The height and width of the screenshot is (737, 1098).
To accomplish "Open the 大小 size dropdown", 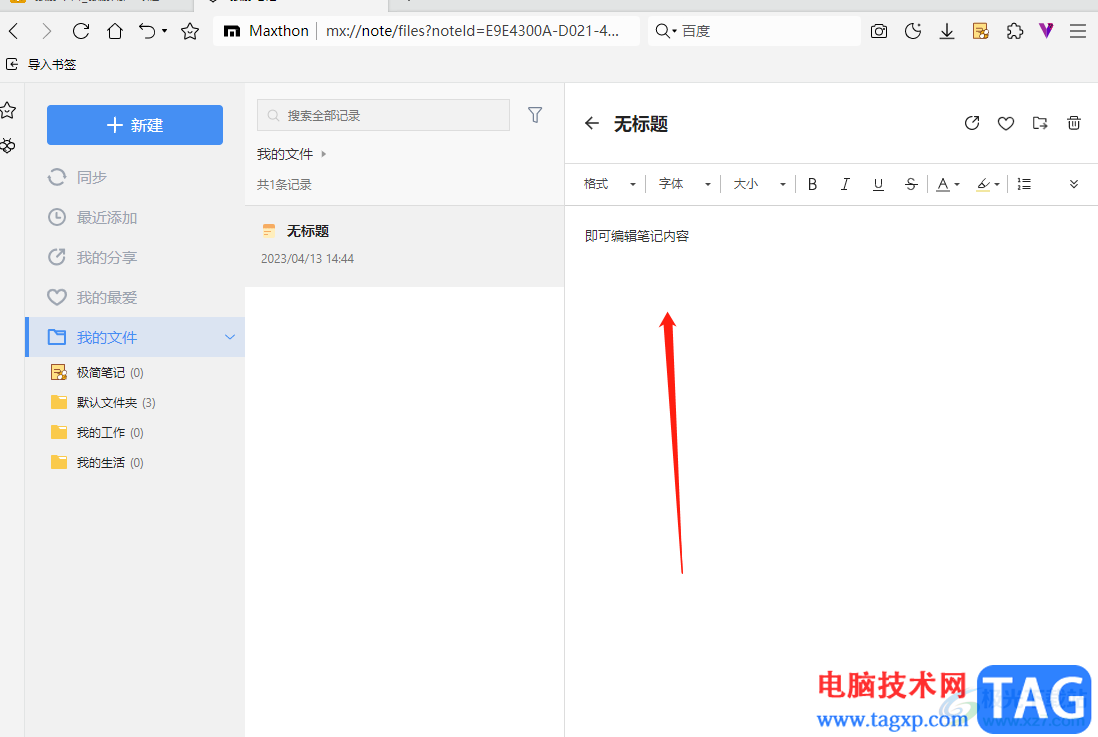I will coord(759,184).
